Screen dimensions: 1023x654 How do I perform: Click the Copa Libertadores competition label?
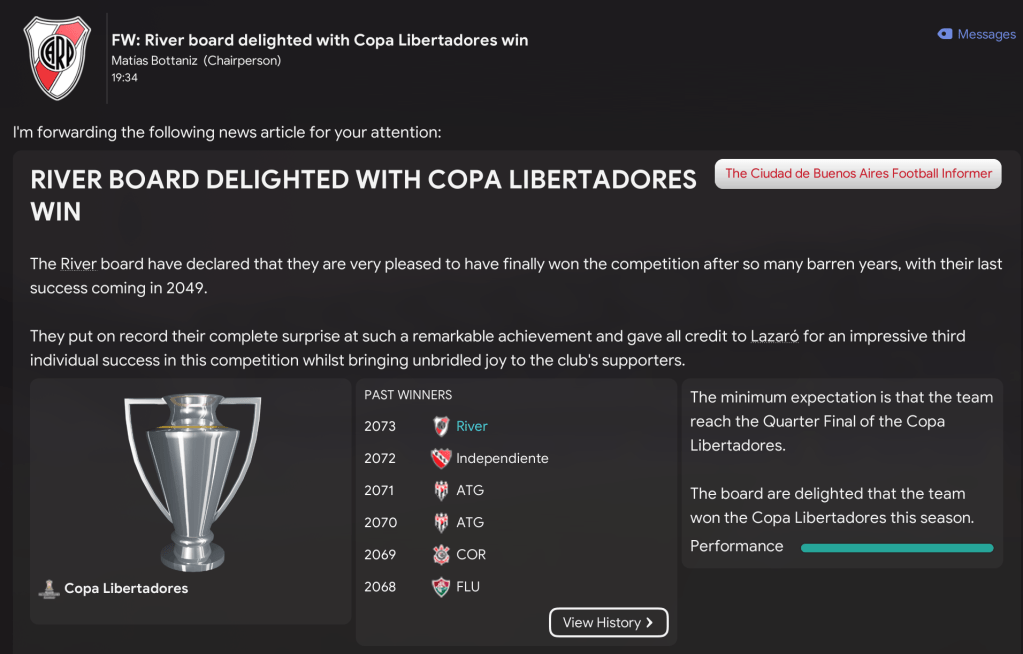click(126, 589)
